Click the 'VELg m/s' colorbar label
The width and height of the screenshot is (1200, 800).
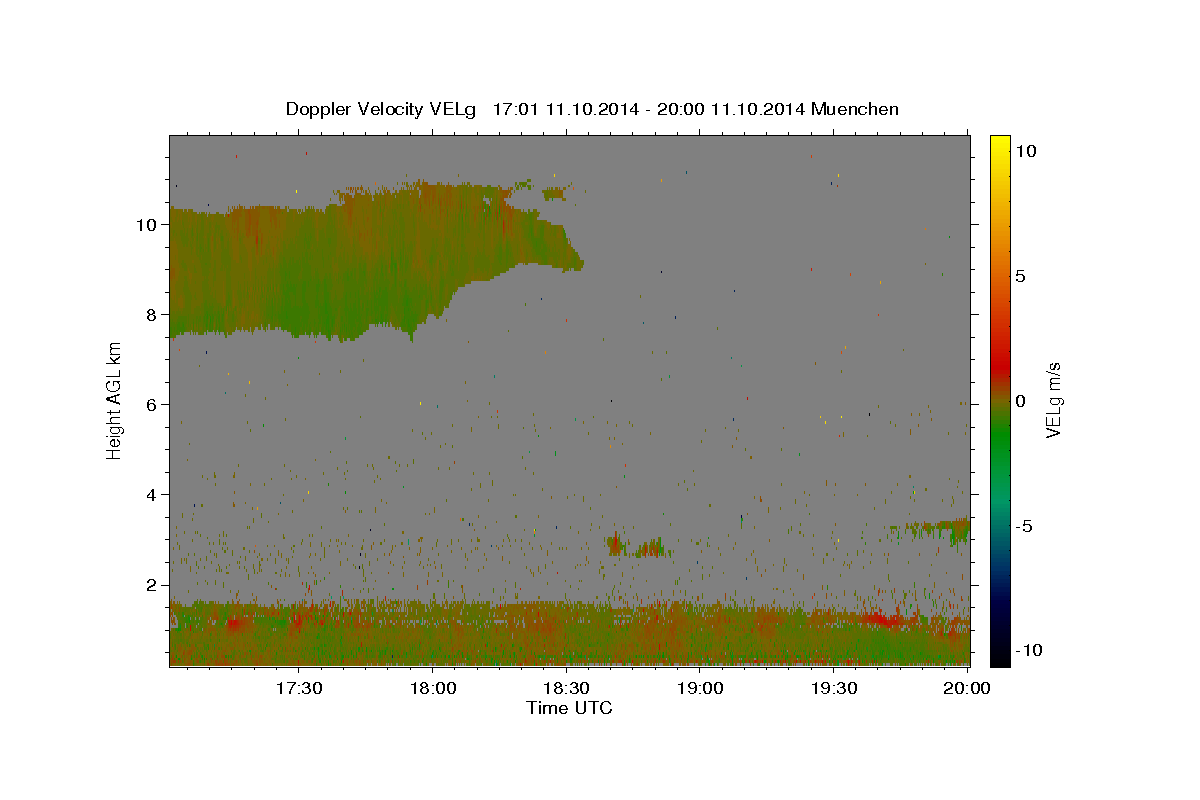1053,400
